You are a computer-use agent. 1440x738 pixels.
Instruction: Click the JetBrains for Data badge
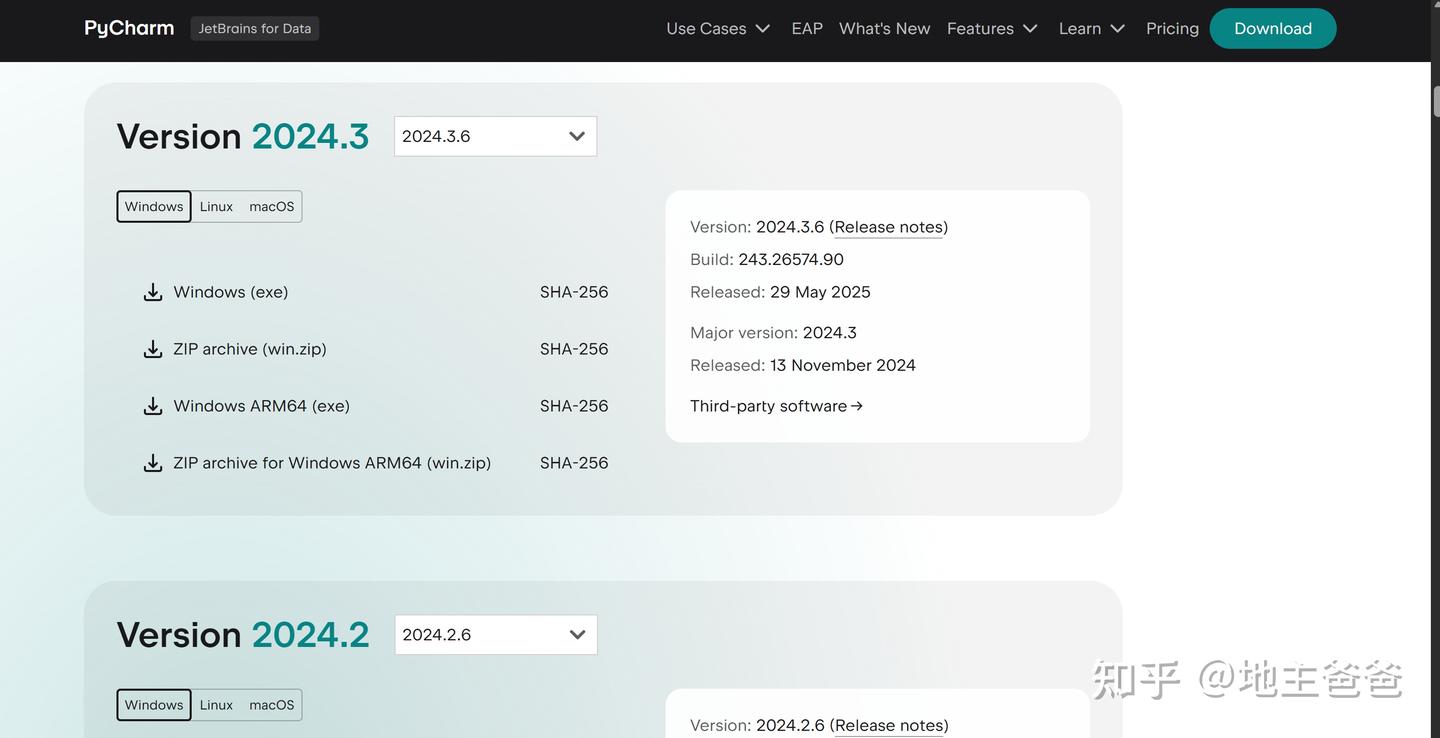coord(255,28)
